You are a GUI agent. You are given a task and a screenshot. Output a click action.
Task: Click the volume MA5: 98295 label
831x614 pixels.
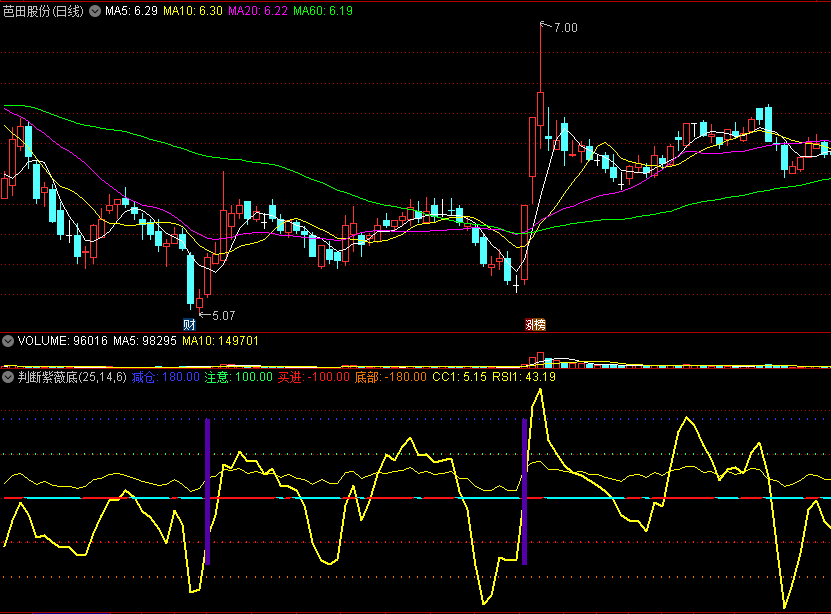(145, 341)
